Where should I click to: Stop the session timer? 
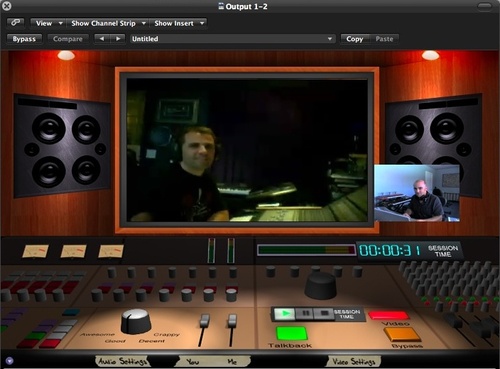tap(323, 313)
